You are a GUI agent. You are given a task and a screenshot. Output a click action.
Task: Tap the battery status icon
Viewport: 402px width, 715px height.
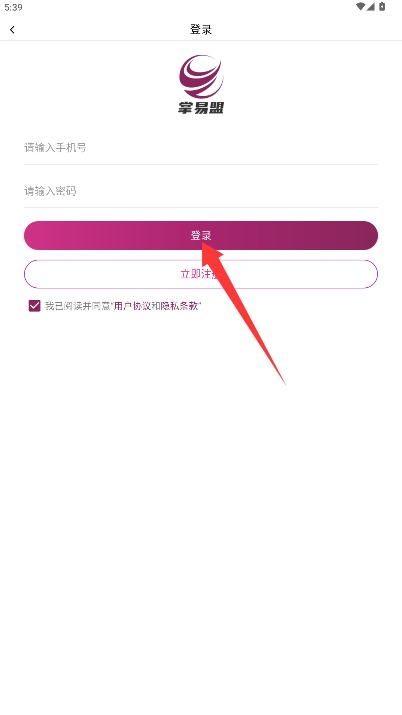382,6
